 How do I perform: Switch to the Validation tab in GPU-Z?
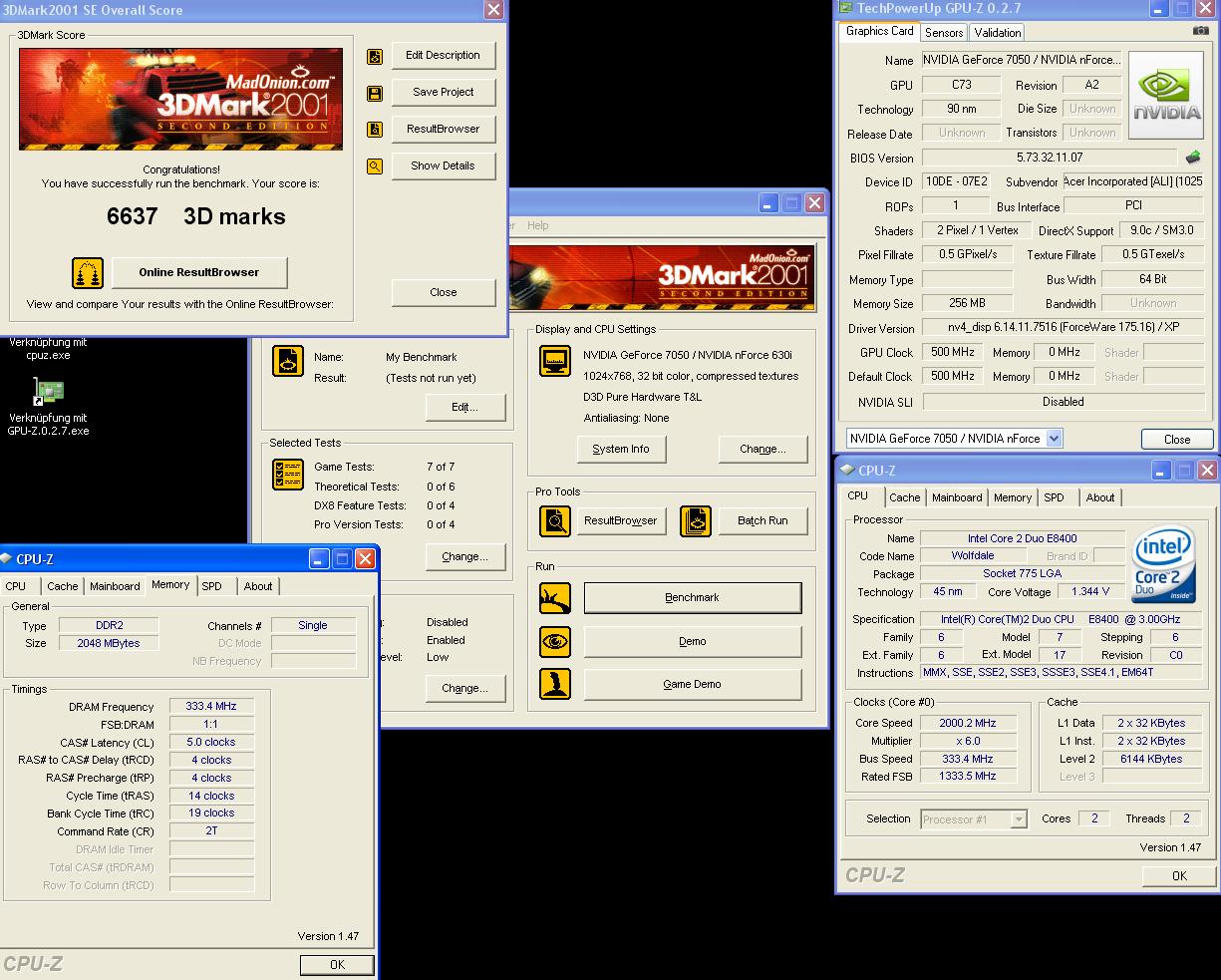998,32
